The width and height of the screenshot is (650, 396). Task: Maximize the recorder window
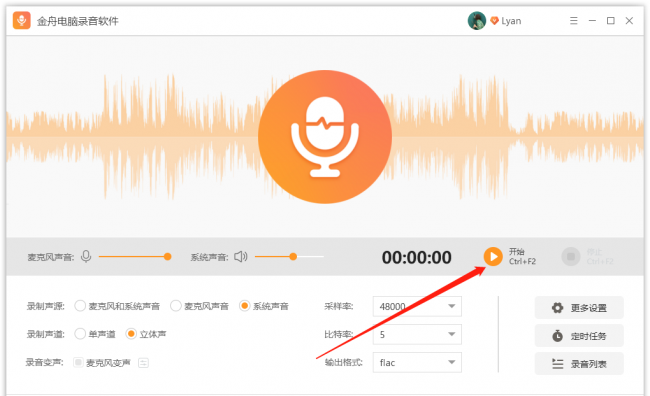(x=611, y=20)
